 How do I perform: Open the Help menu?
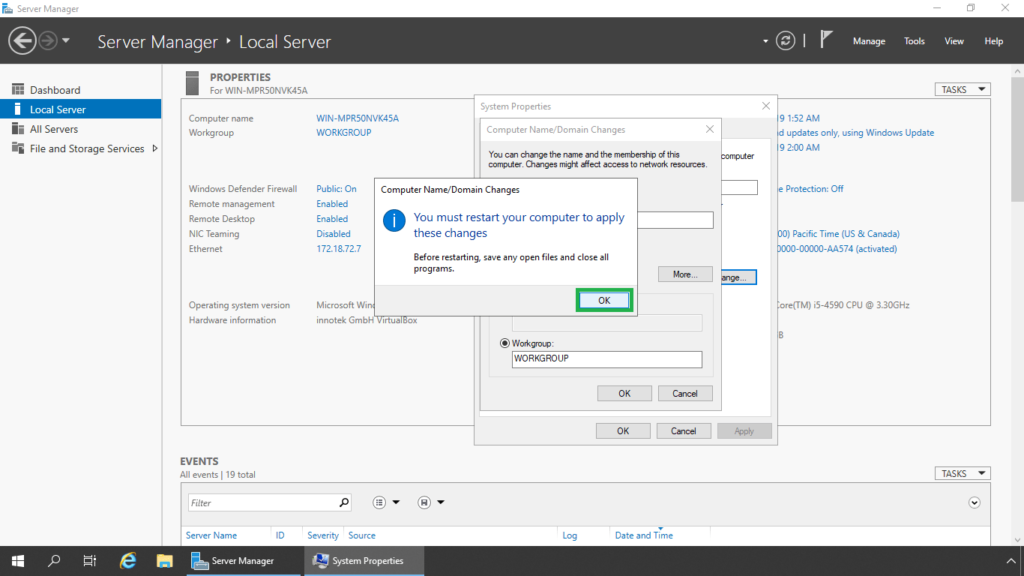point(993,41)
